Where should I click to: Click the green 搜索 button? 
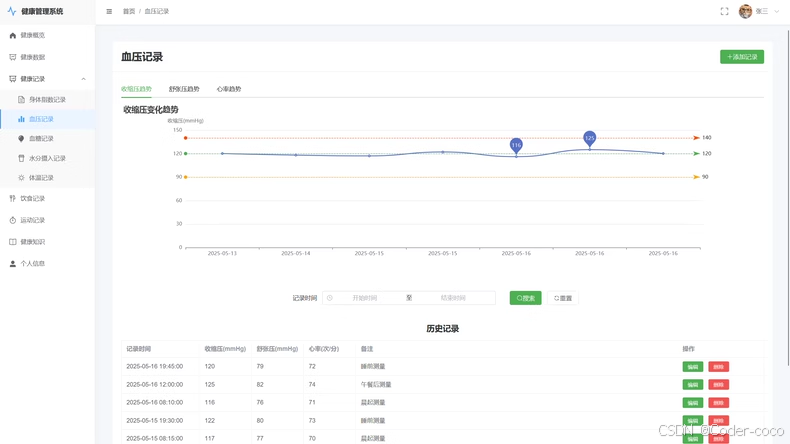[x=525, y=298]
